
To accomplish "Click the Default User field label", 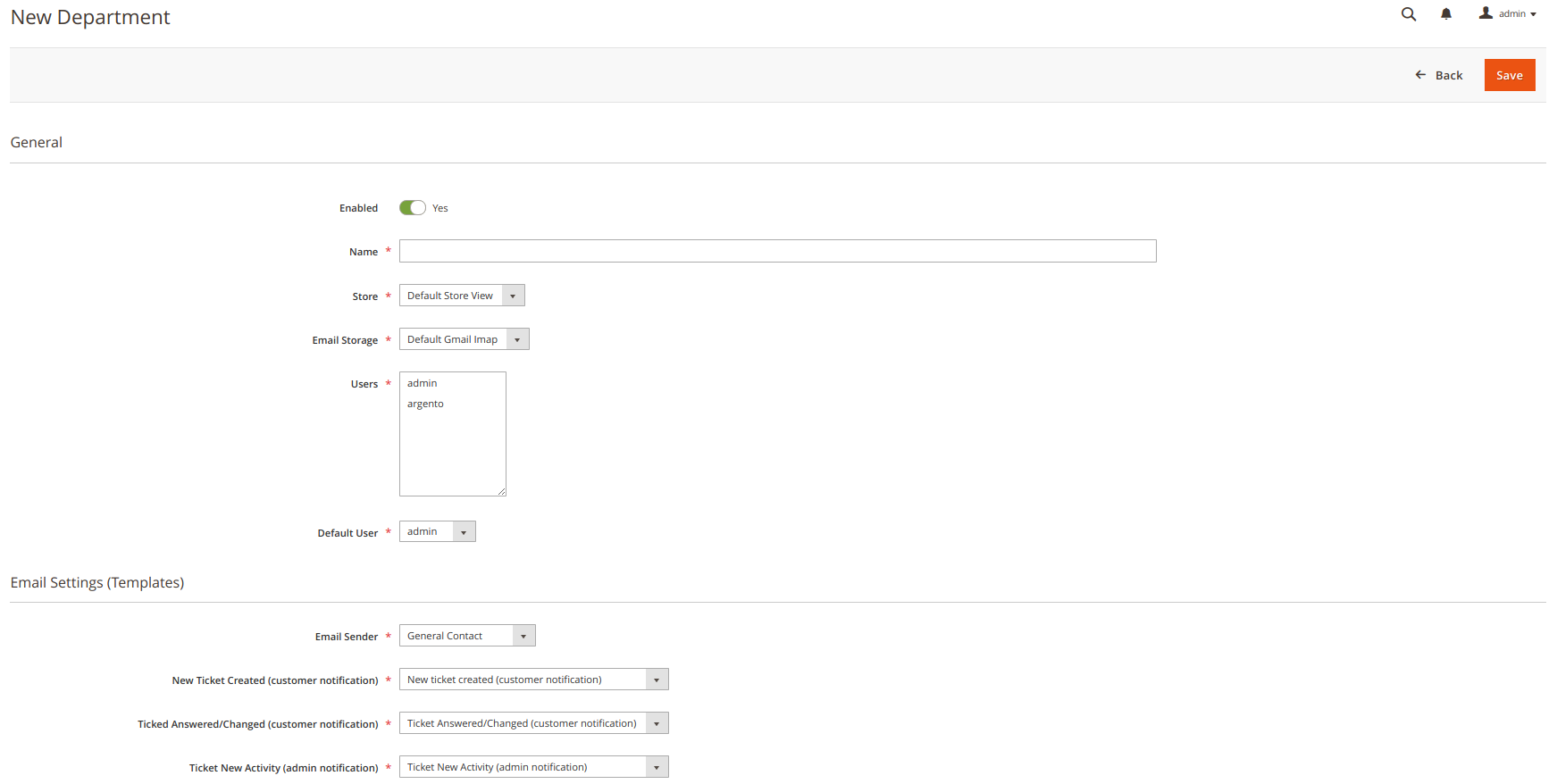I will (347, 533).
